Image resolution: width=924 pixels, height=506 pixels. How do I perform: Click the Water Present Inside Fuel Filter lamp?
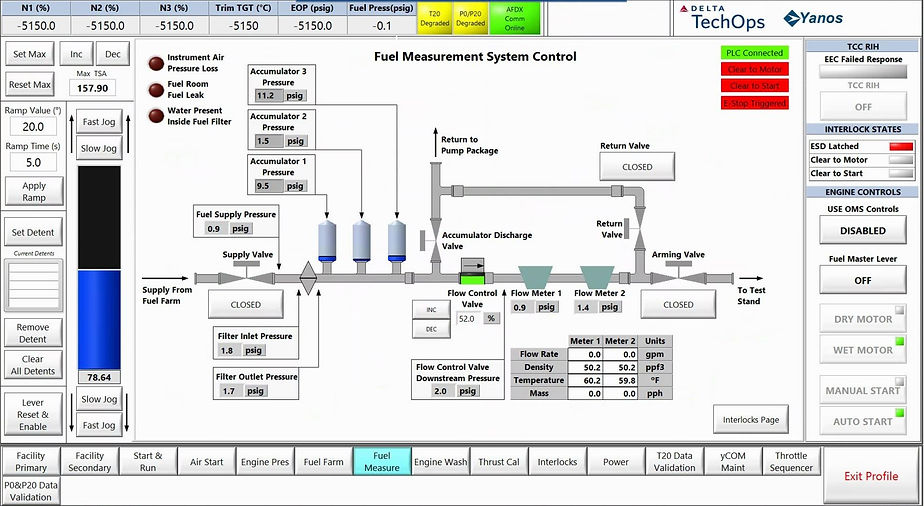[156, 116]
